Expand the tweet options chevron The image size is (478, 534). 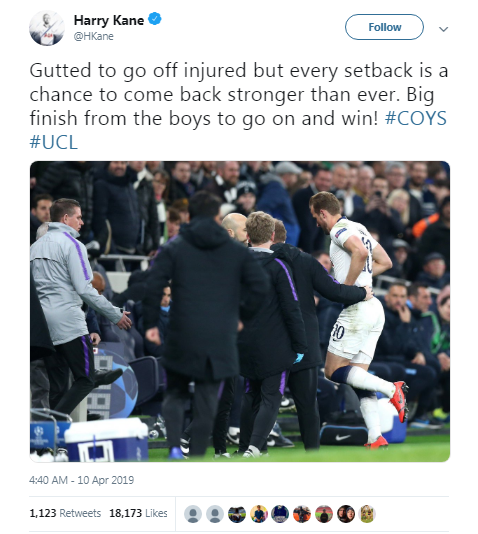[x=443, y=29]
